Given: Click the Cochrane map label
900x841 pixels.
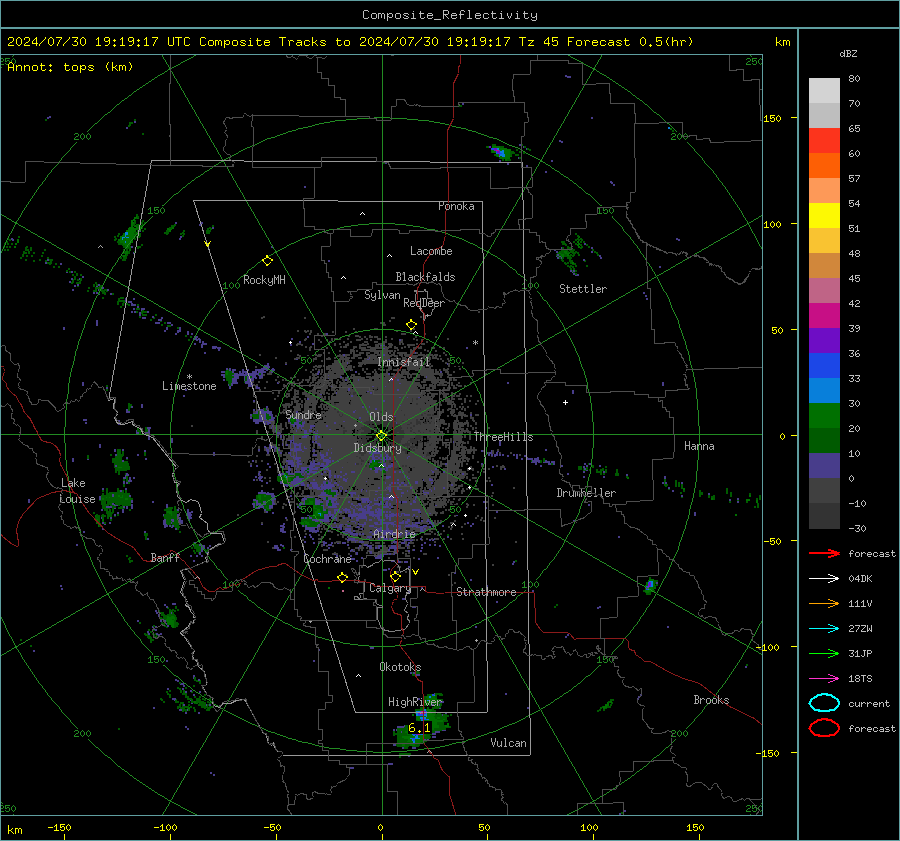Looking at the screenshot, I should coord(327,559).
